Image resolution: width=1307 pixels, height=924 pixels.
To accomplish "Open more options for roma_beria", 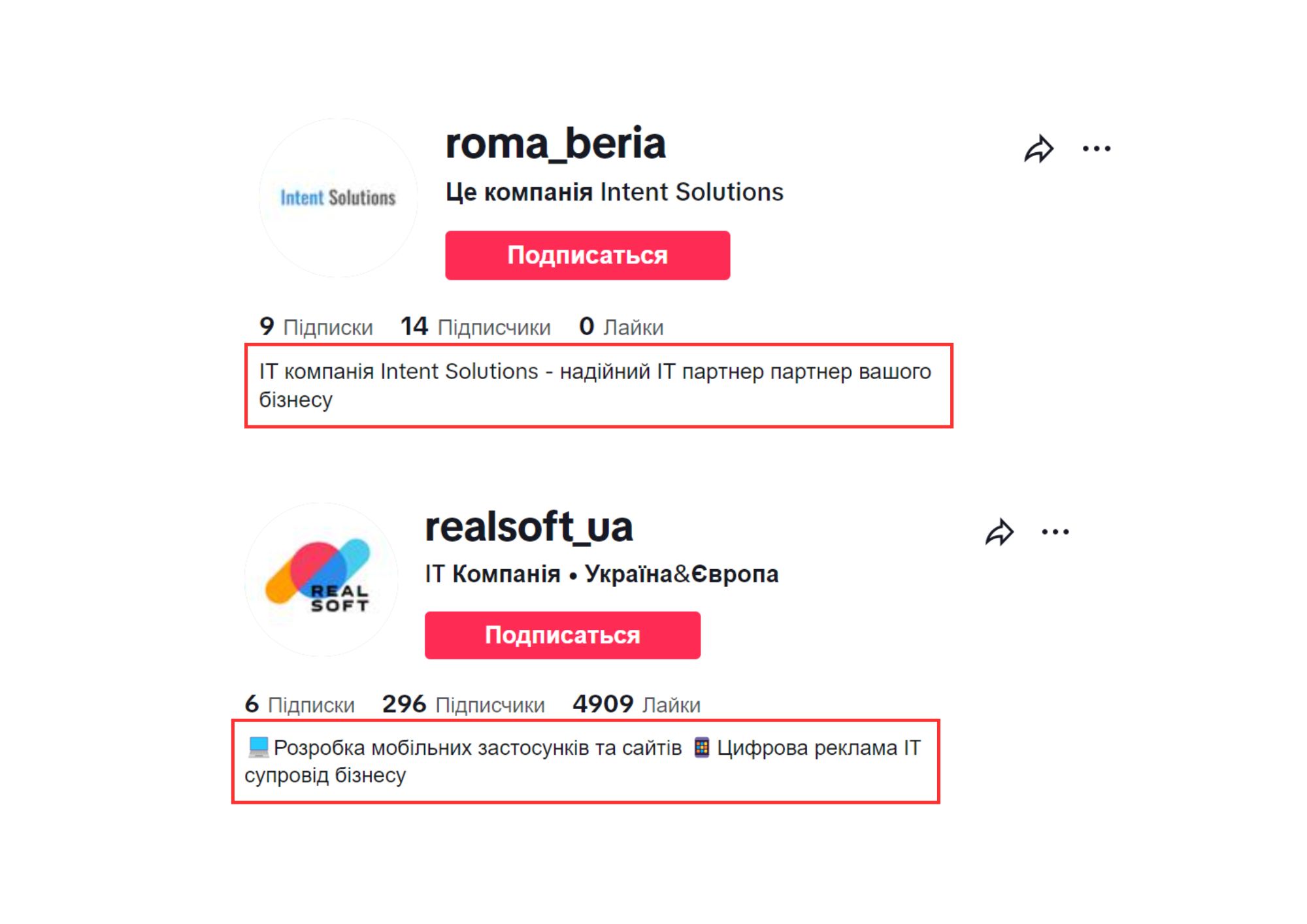I will tap(1096, 149).
